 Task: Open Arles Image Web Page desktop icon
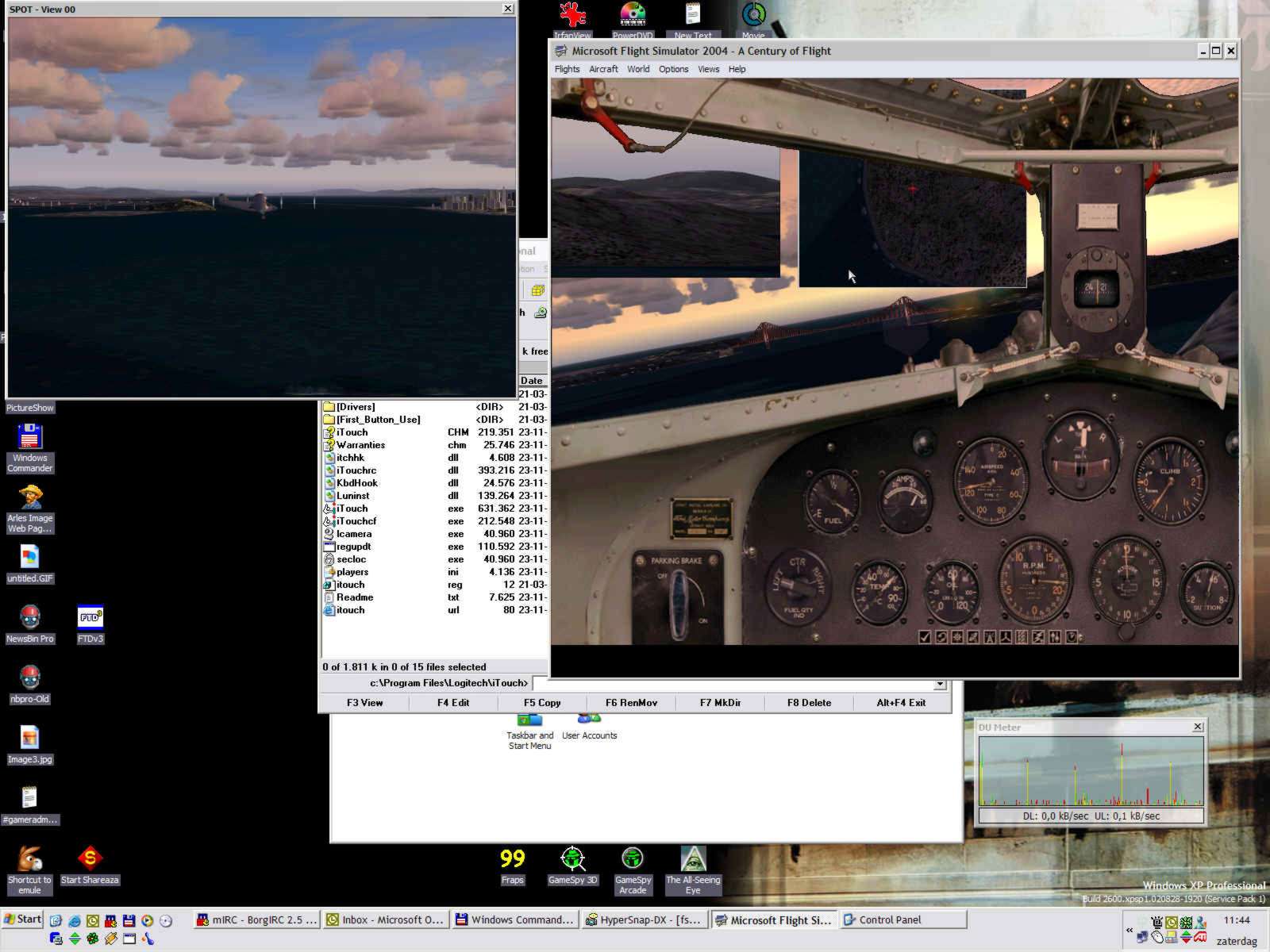[29, 509]
